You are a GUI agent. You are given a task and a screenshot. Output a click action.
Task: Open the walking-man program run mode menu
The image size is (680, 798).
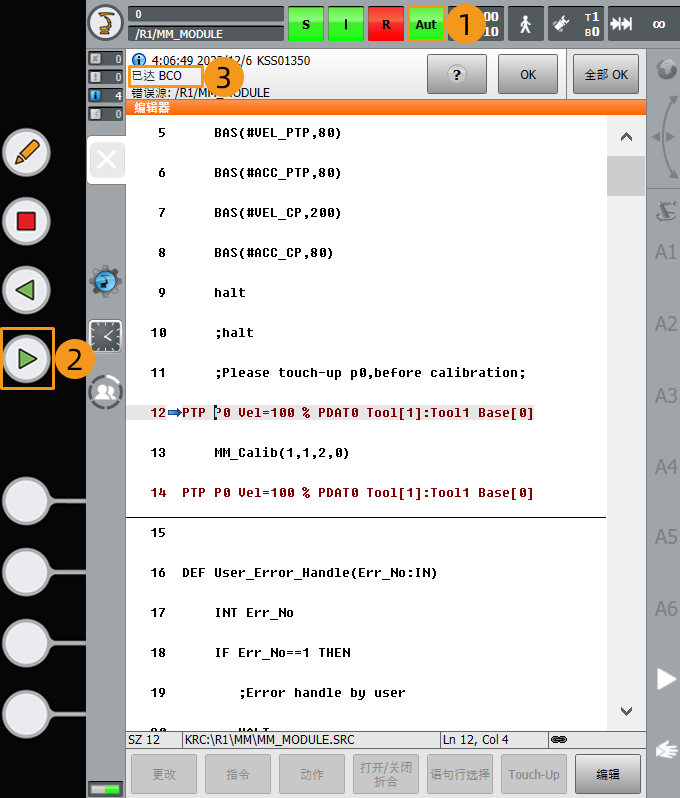tap(526, 24)
